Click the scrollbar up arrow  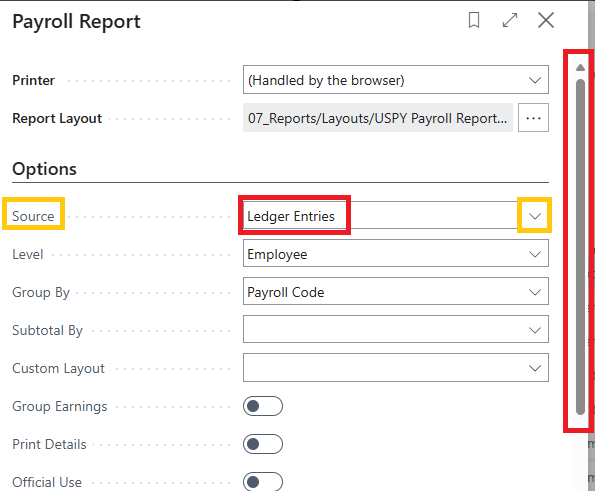(x=580, y=68)
